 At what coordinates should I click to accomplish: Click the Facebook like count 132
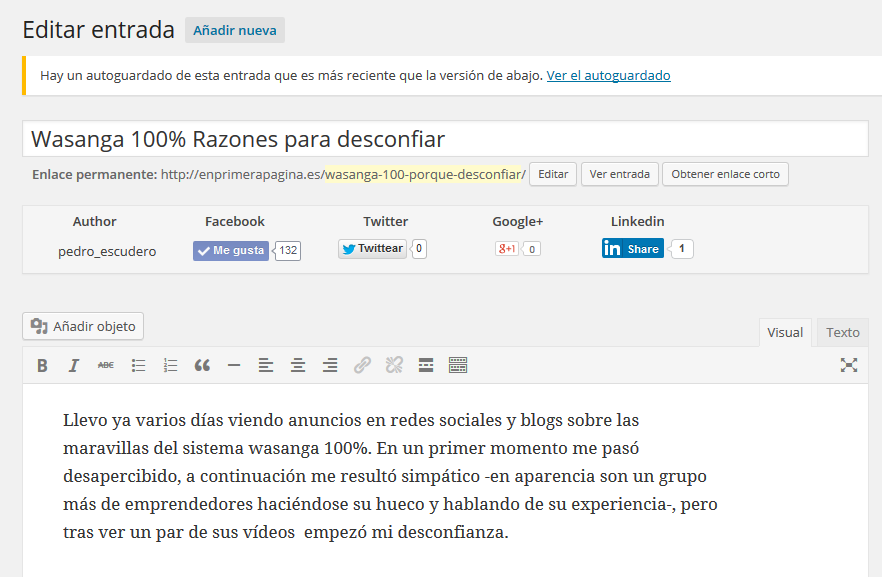pos(288,251)
